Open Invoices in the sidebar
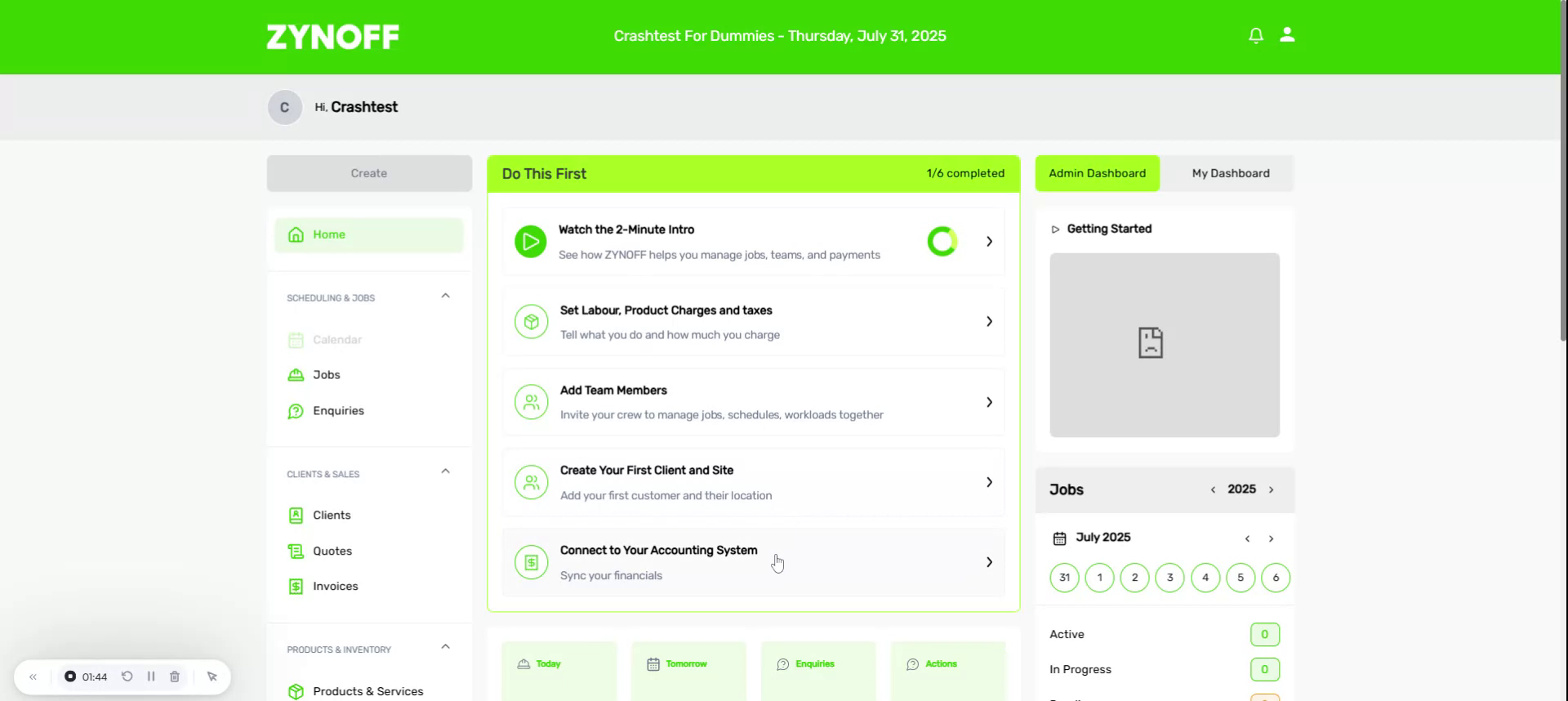Screen dimensions: 1568x701 [336, 587]
